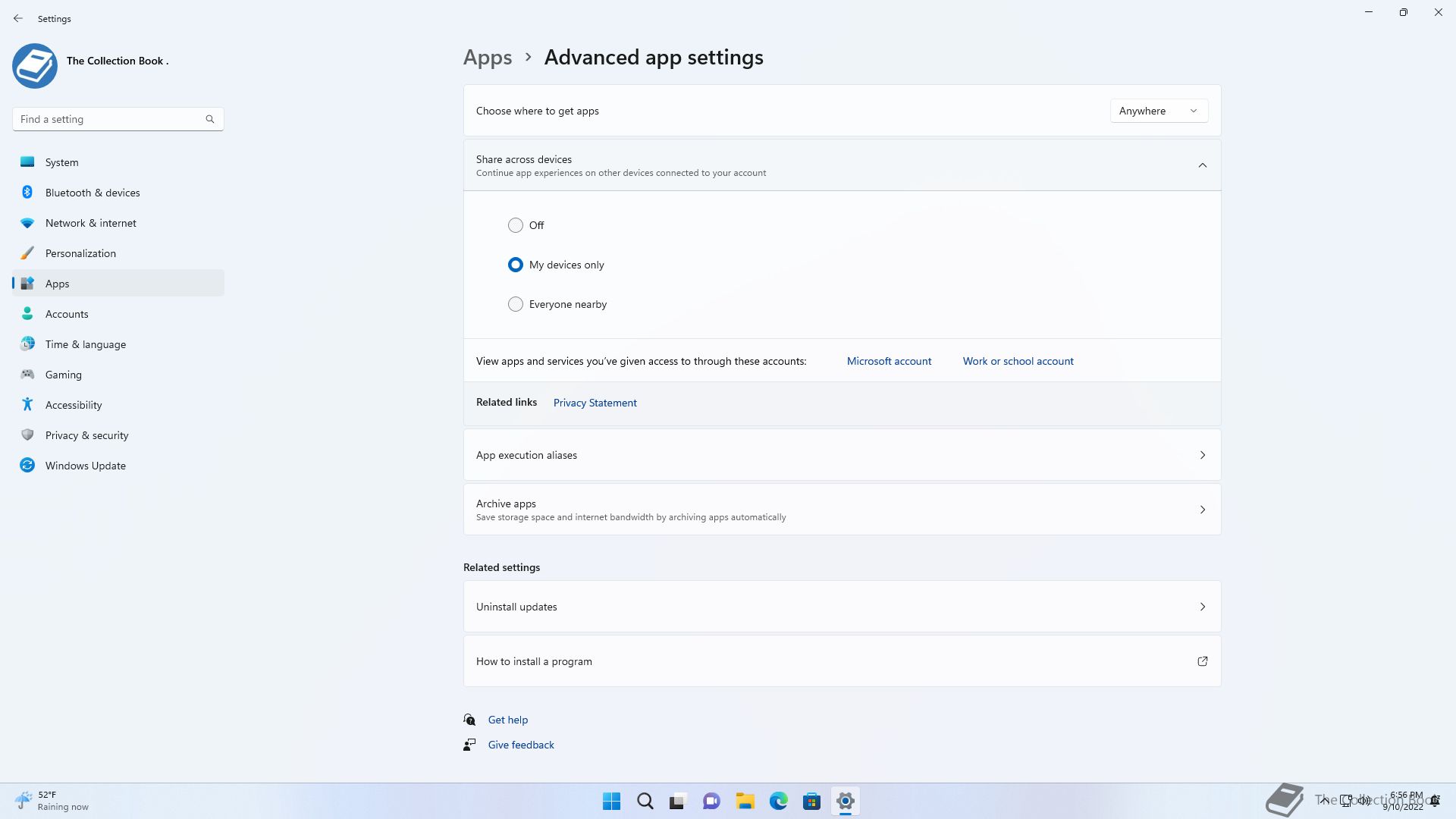Select My devices only option

[x=516, y=265]
